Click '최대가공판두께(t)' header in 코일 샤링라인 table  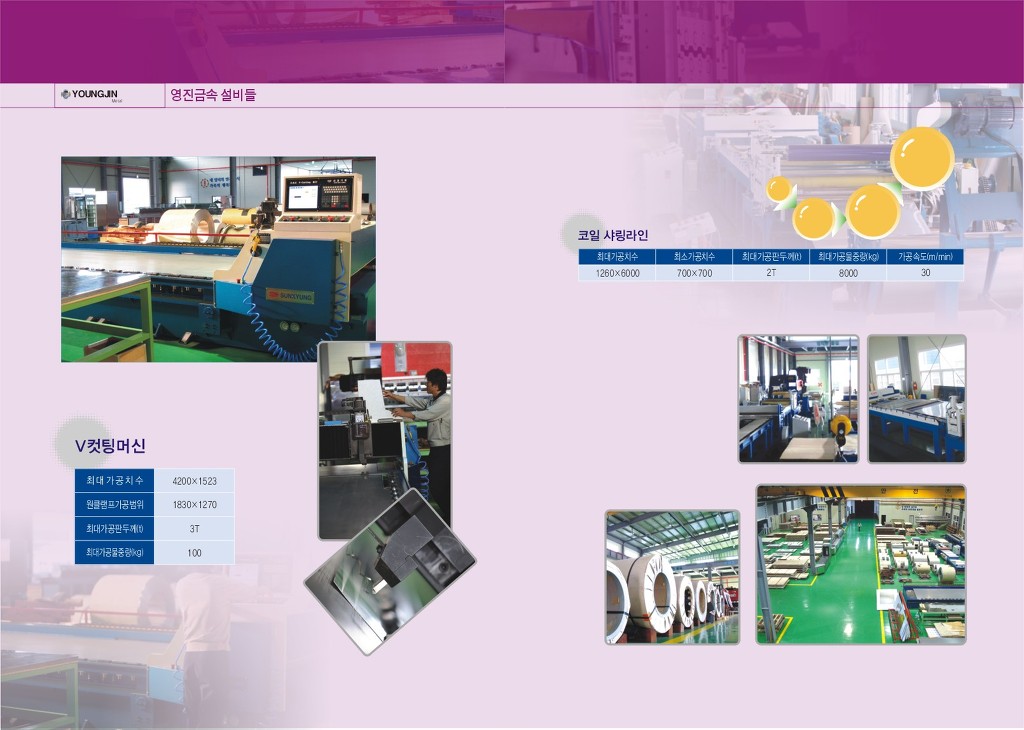pos(771,257)
